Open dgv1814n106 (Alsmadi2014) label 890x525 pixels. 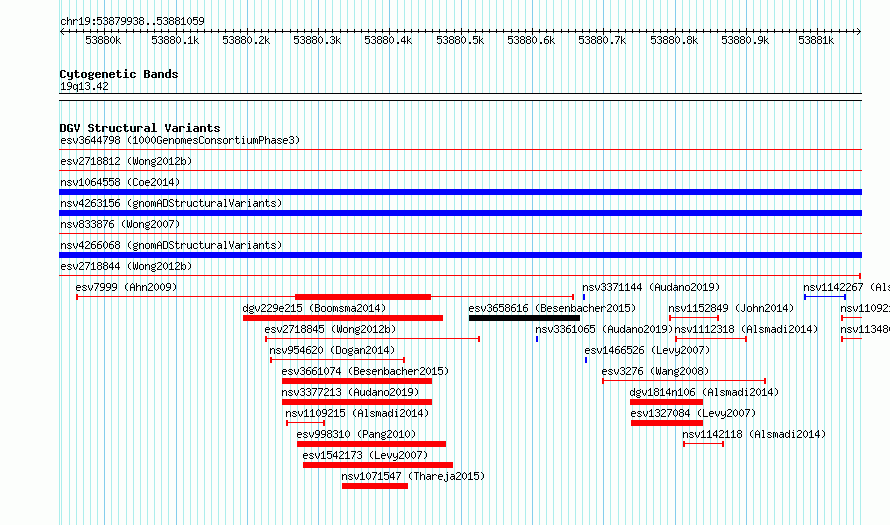point(704,392)
